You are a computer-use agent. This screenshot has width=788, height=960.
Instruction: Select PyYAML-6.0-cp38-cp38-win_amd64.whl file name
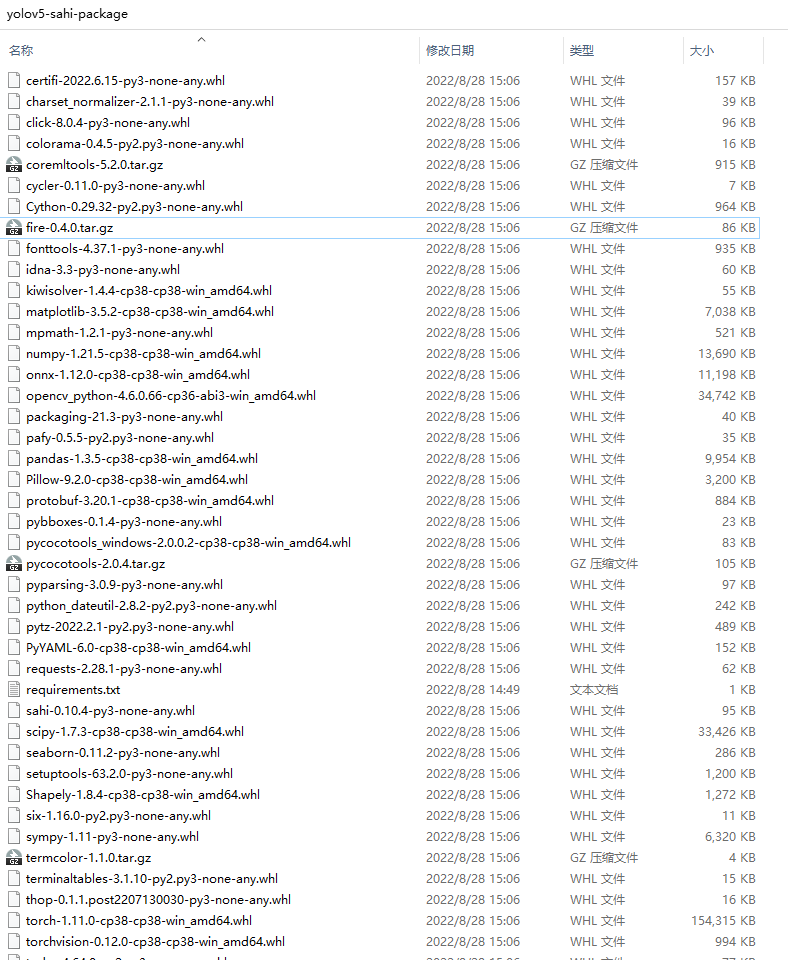click(138, 648)
